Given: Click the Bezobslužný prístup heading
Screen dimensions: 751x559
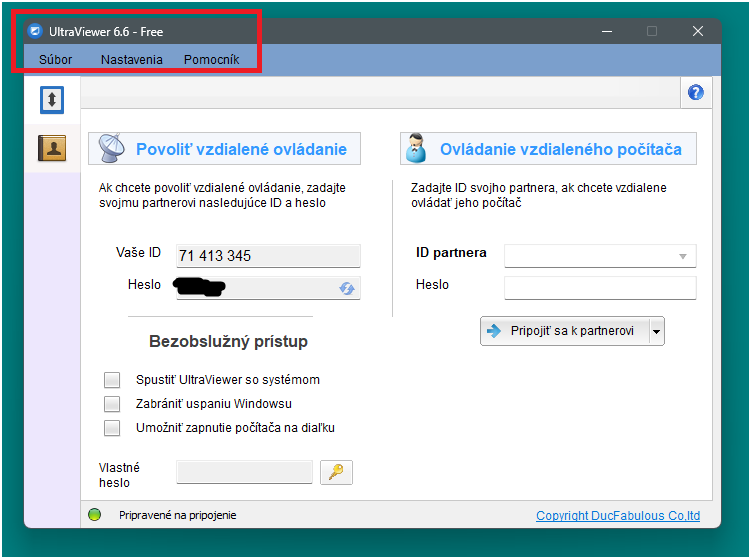Looking at the screenshot, I should click(x=228, y=342).
